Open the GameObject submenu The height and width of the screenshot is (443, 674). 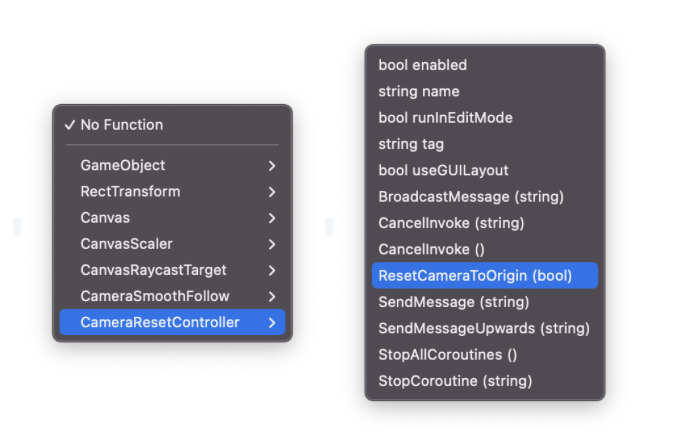tap(123, 165)
